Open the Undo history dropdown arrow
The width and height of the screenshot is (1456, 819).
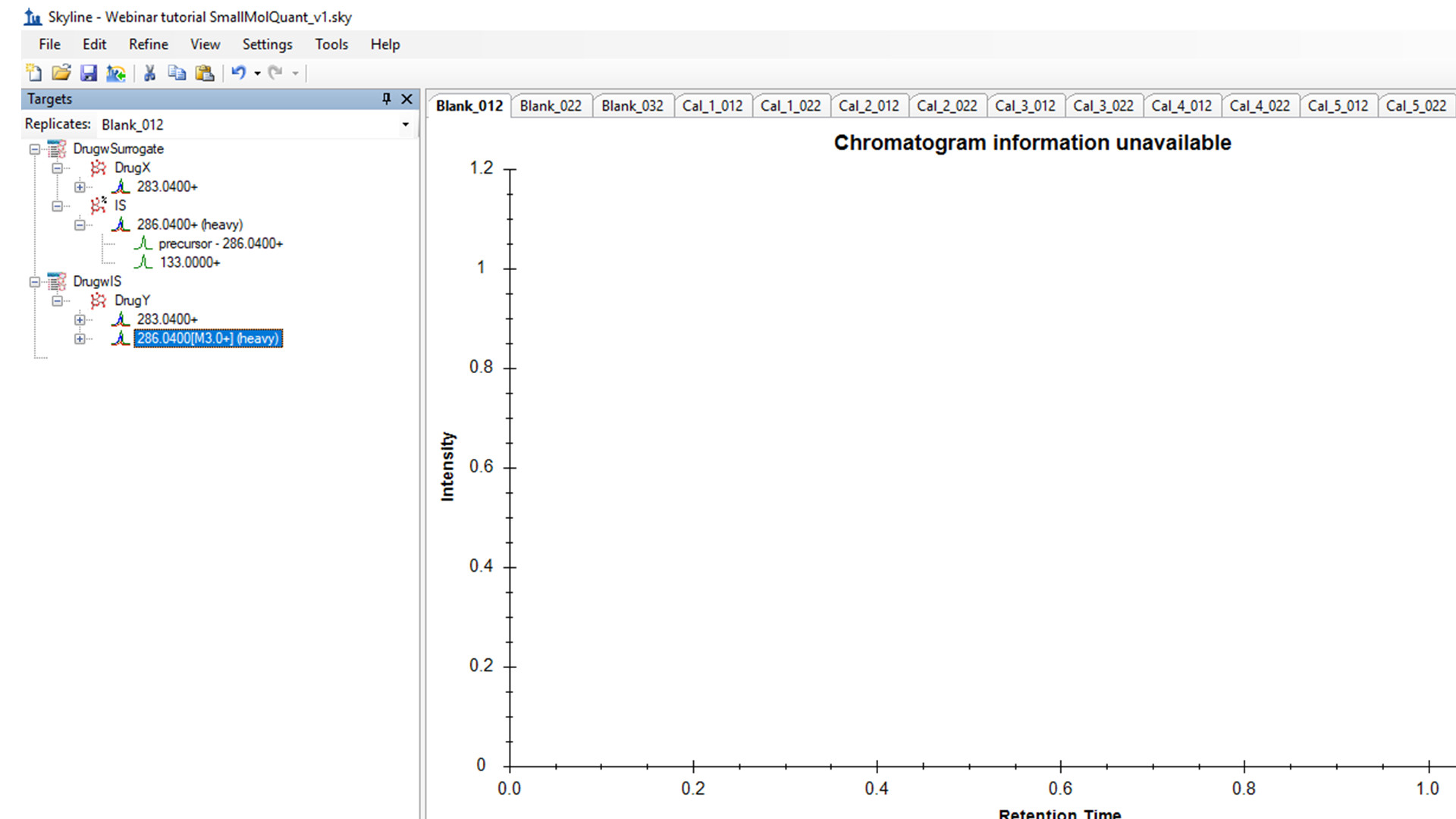coord(258,74)
